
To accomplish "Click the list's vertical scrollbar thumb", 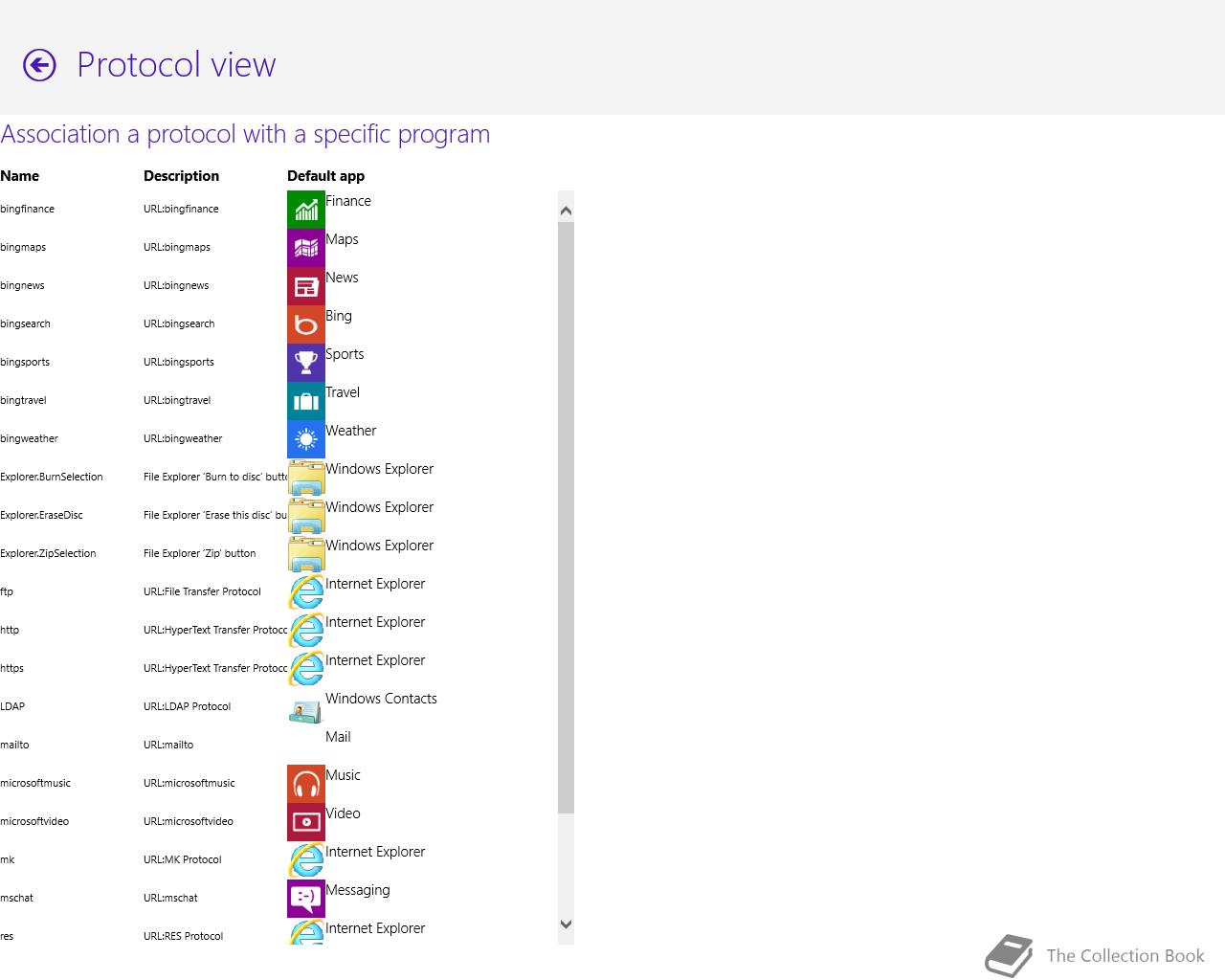I will (x=566, y=518).
